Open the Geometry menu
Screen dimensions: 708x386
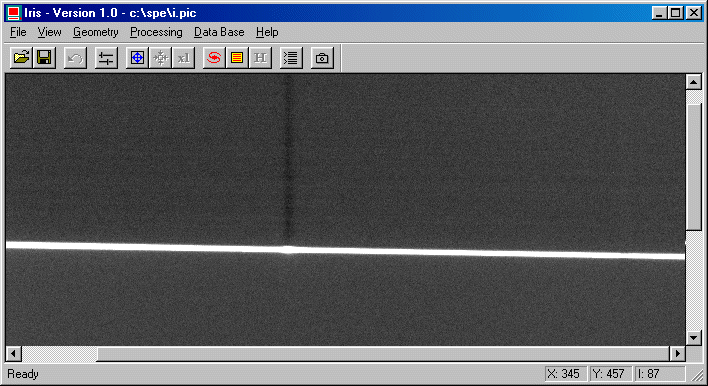coord(96,32)
